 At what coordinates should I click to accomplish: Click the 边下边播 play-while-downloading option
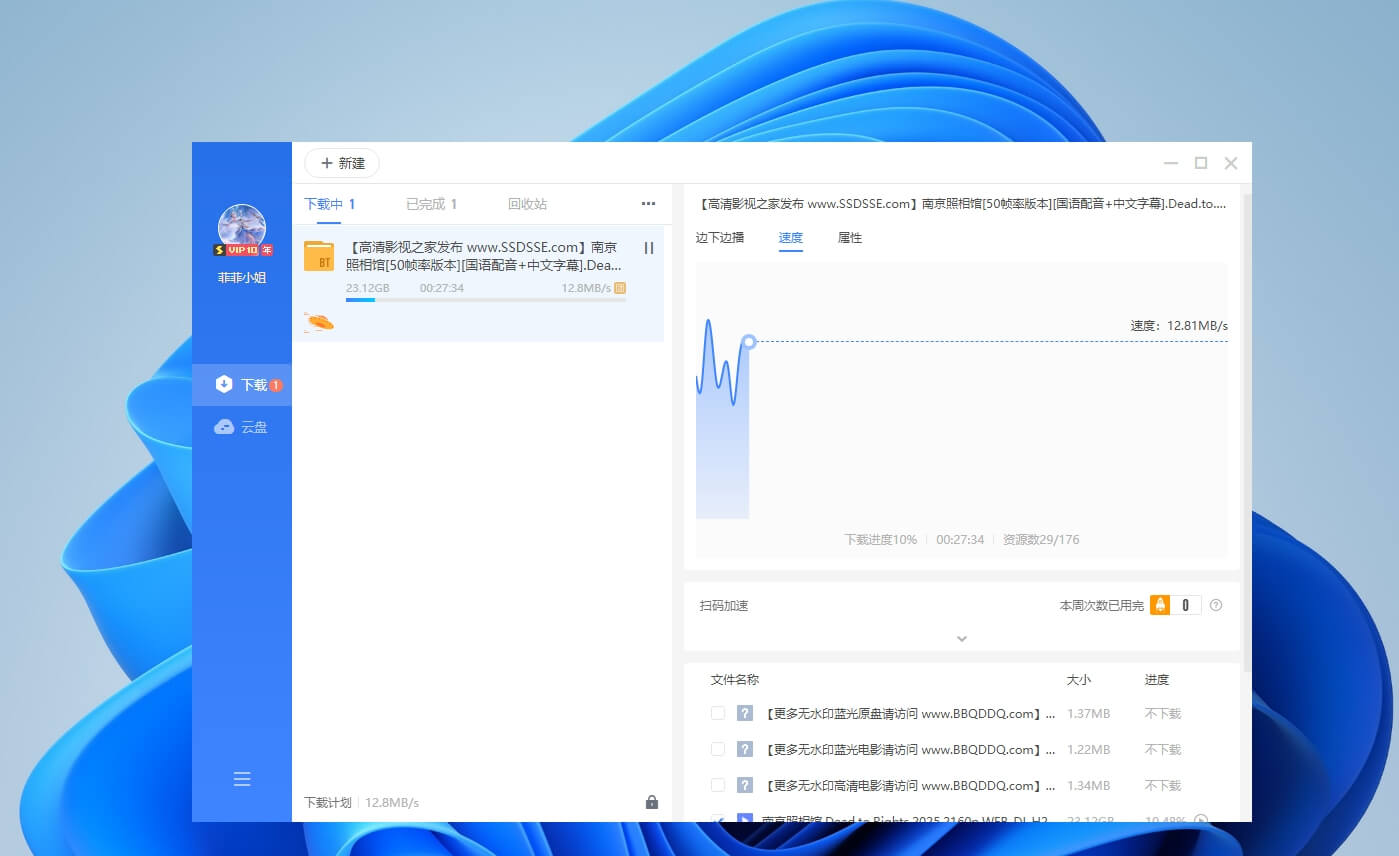click(719, 238)
